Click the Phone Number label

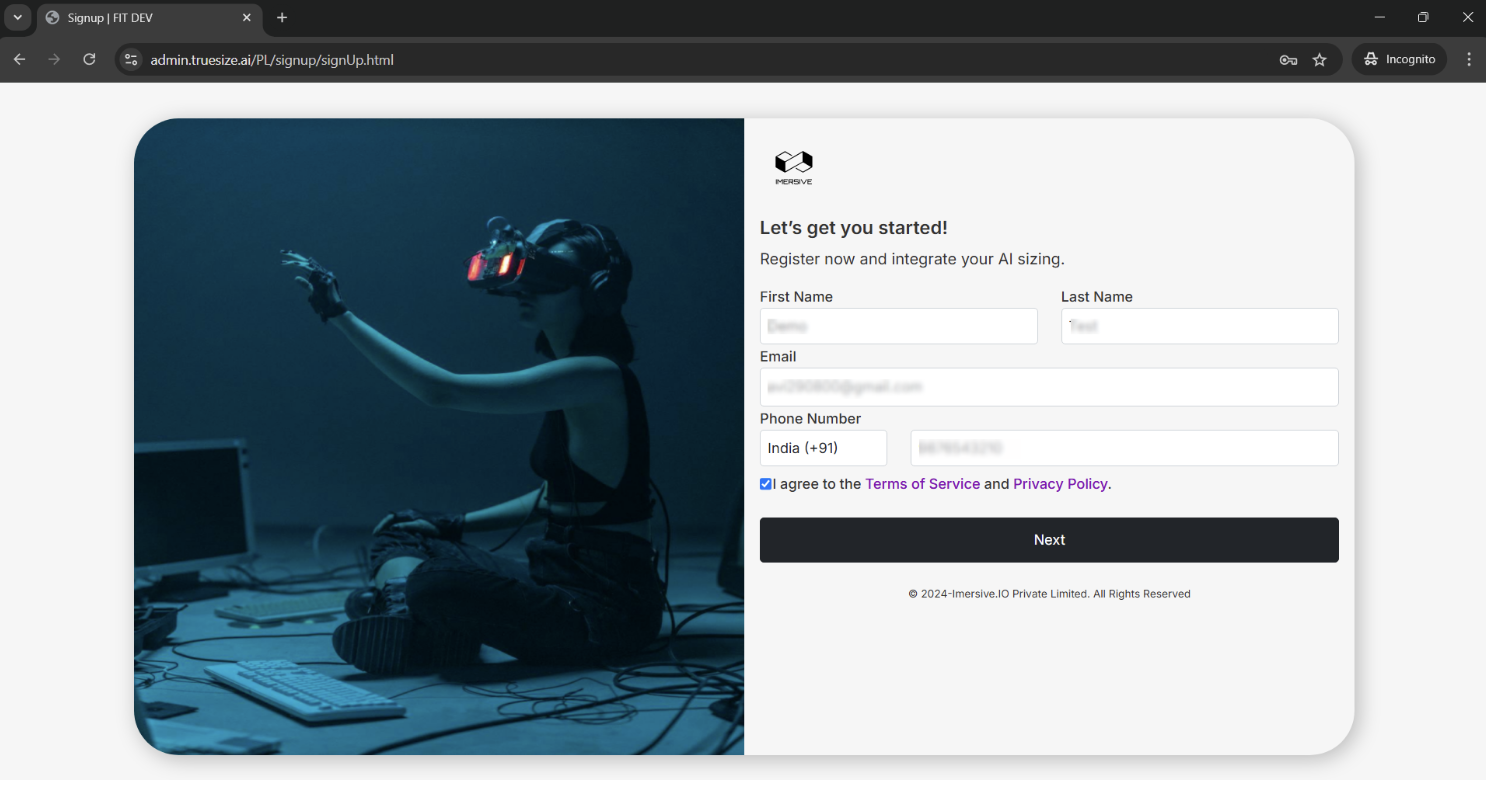[x=810, y=419]
